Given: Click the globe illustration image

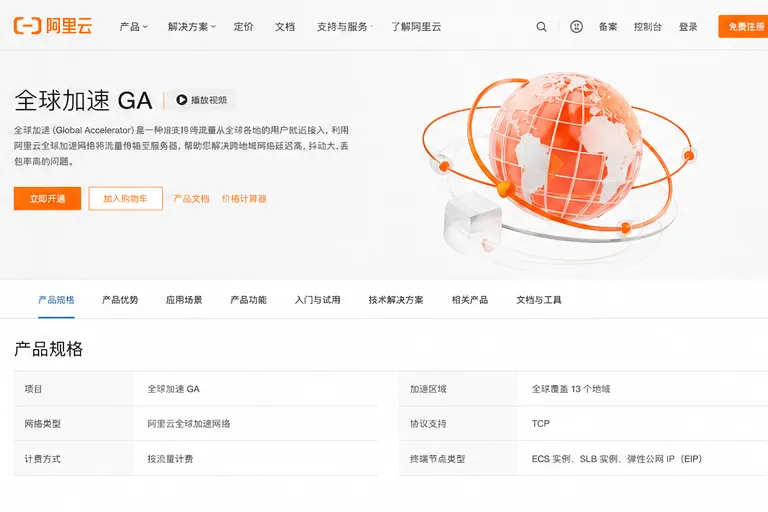Looking at the screenshot, I should 559,167.
